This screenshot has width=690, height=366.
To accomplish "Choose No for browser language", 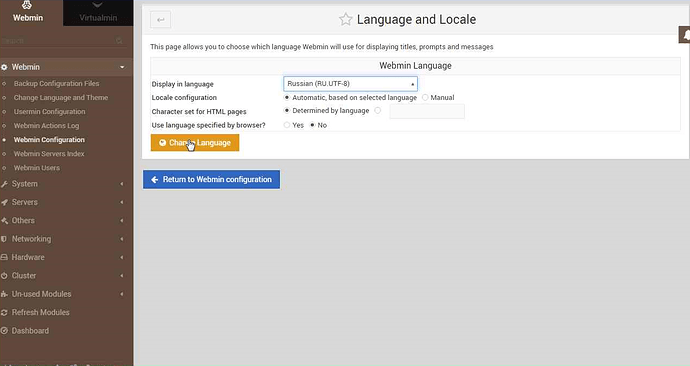I will (312, 125).
